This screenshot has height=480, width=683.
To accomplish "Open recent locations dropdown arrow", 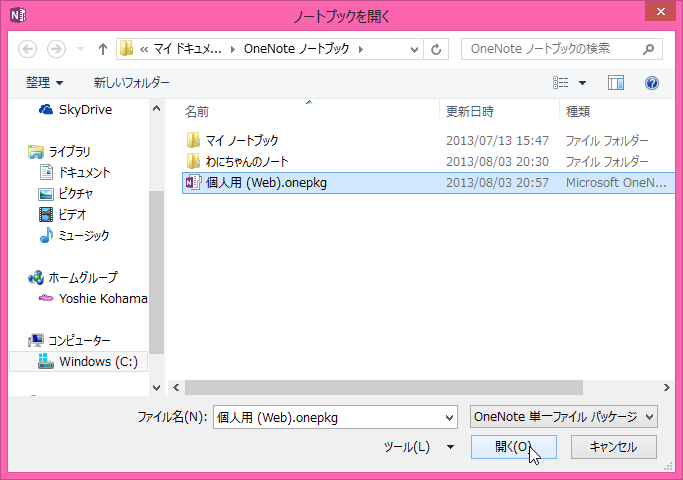I will click(x=80, y=49).
